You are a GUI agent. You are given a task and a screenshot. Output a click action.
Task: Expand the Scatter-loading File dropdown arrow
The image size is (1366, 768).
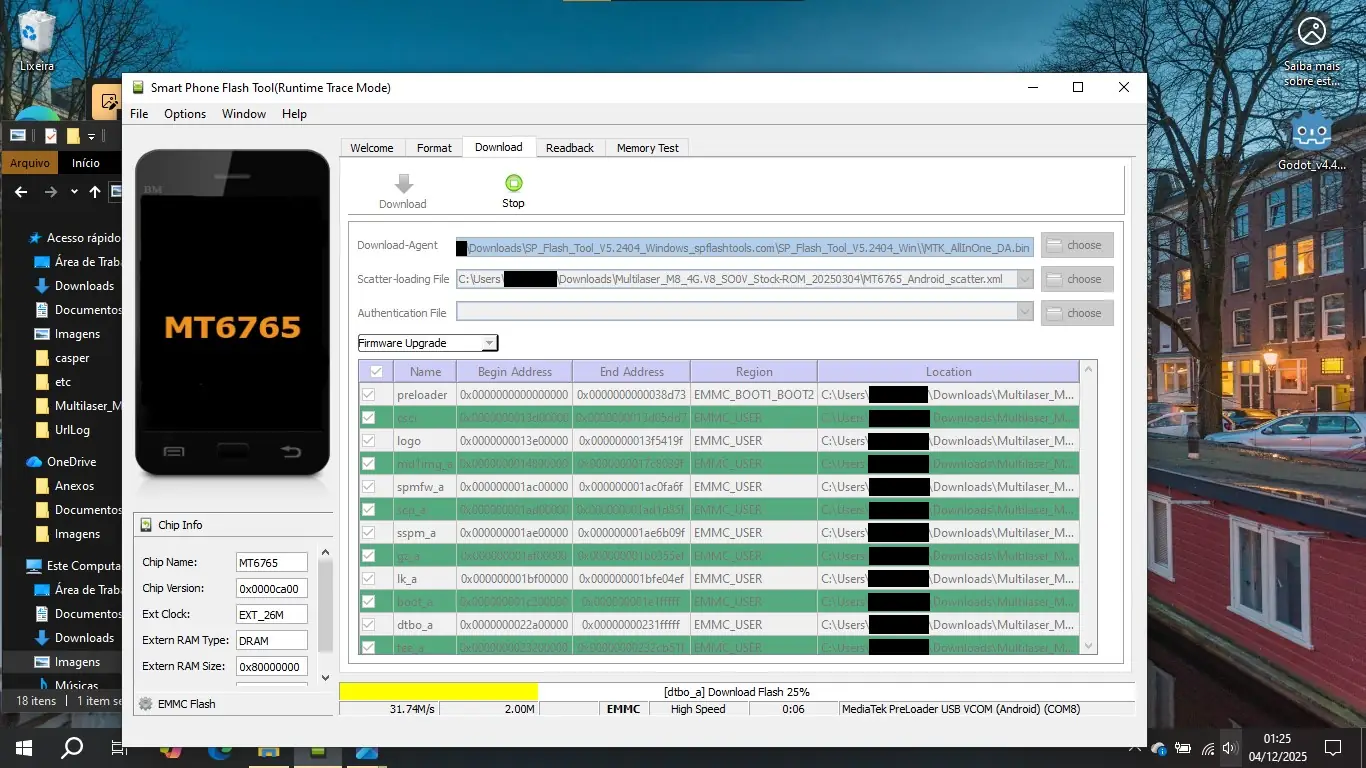click(1024, 280)
